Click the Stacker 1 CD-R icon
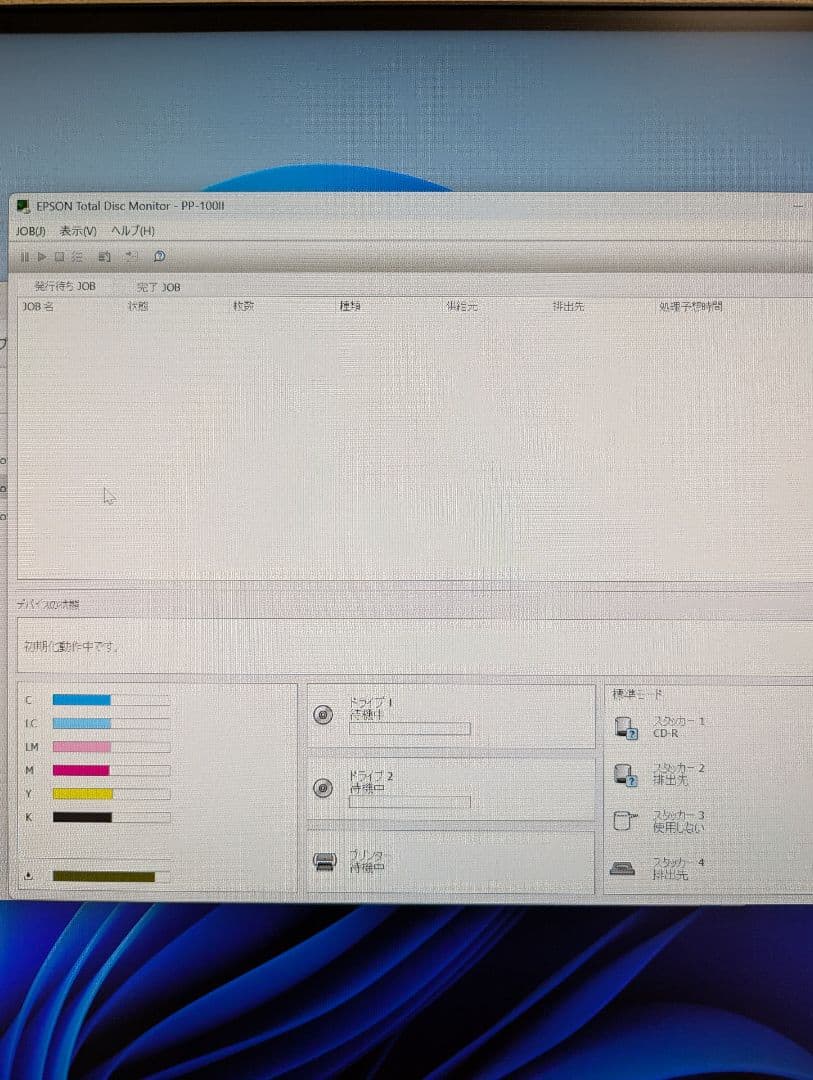The image size is (813, 1080). 625,728
